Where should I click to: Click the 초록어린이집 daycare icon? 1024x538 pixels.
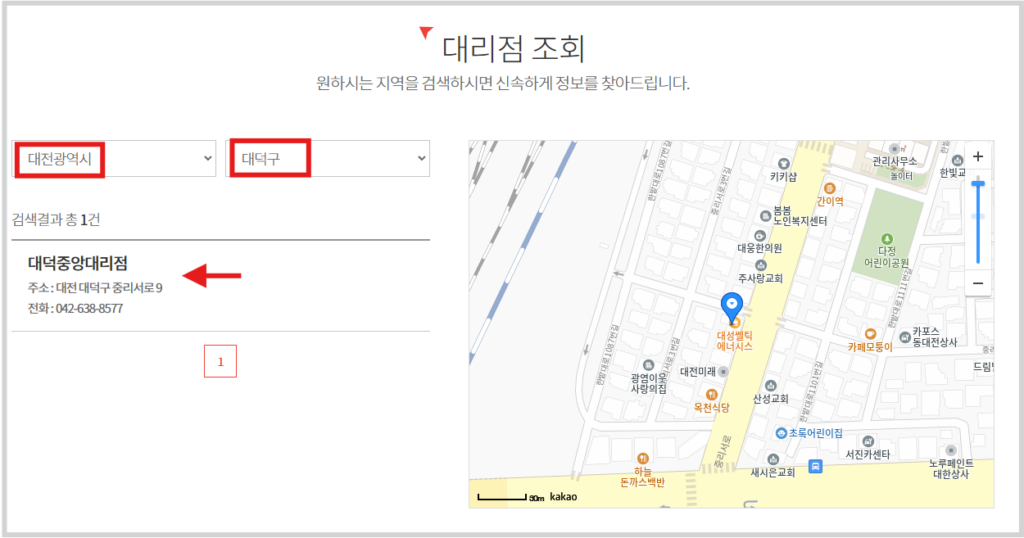pos(781,433)
